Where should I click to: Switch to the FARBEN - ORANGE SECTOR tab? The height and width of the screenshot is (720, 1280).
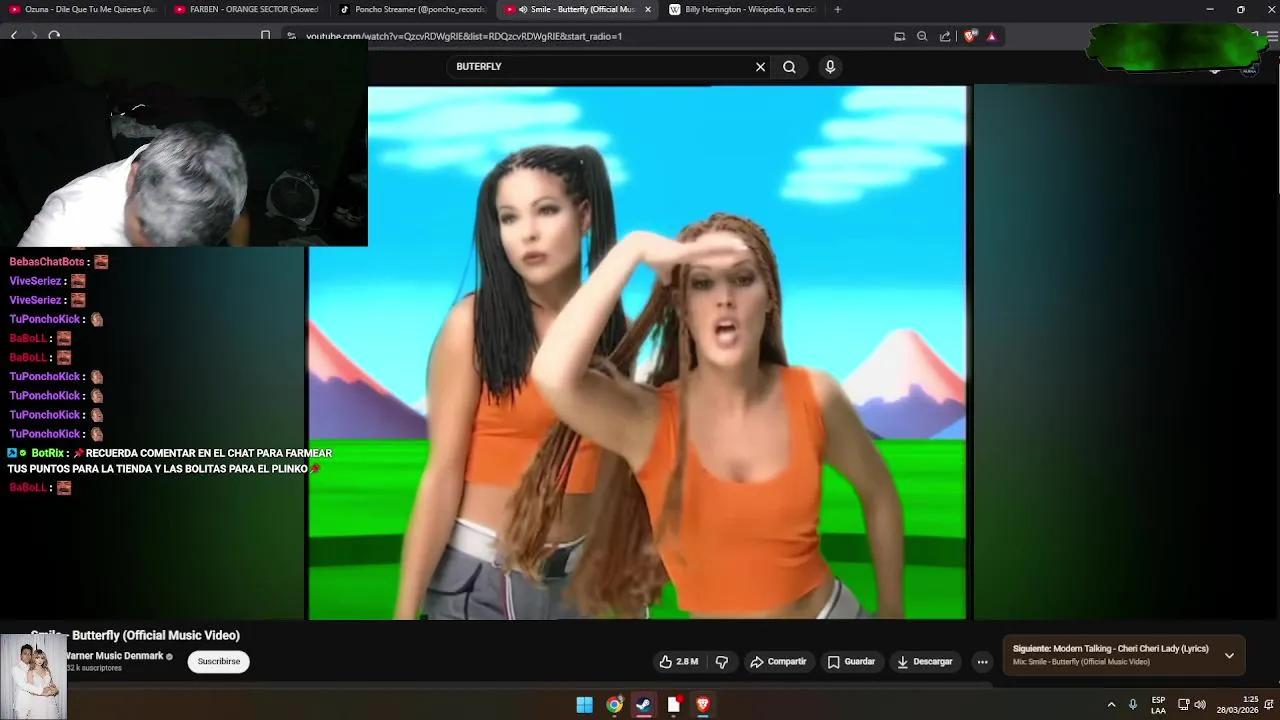pos(248,9)
